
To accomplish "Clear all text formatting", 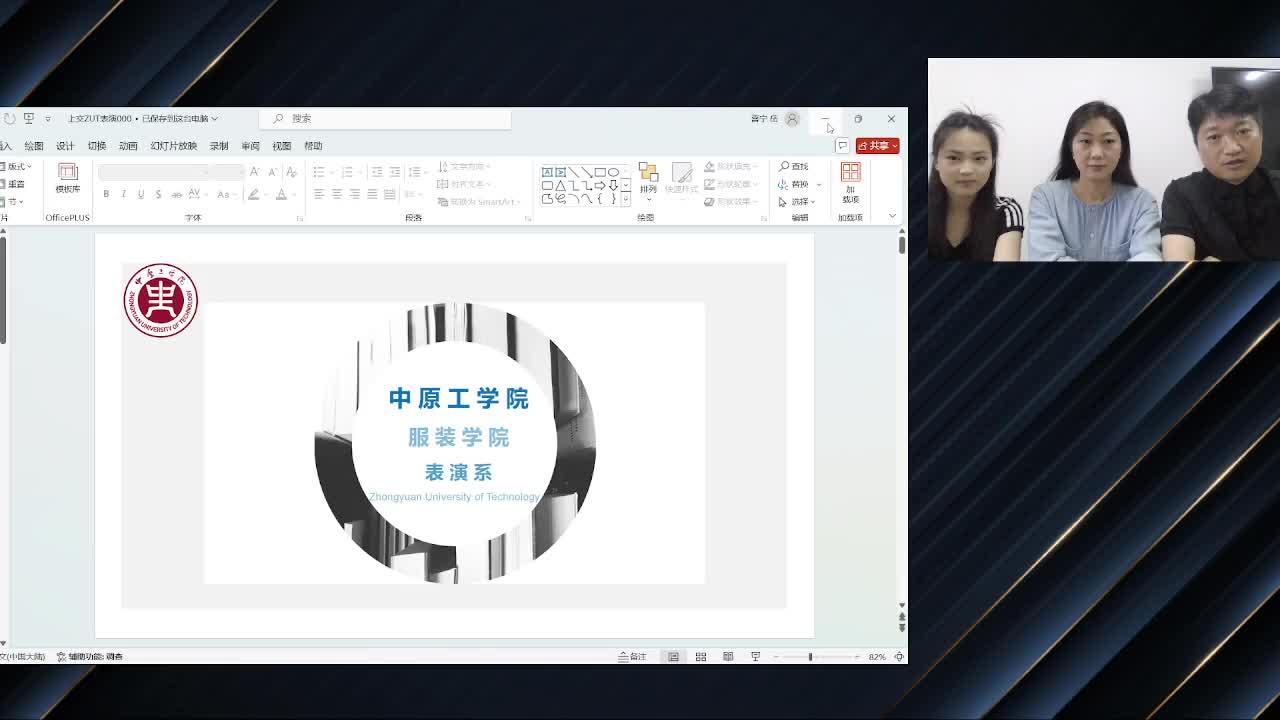I will (291, 172).
